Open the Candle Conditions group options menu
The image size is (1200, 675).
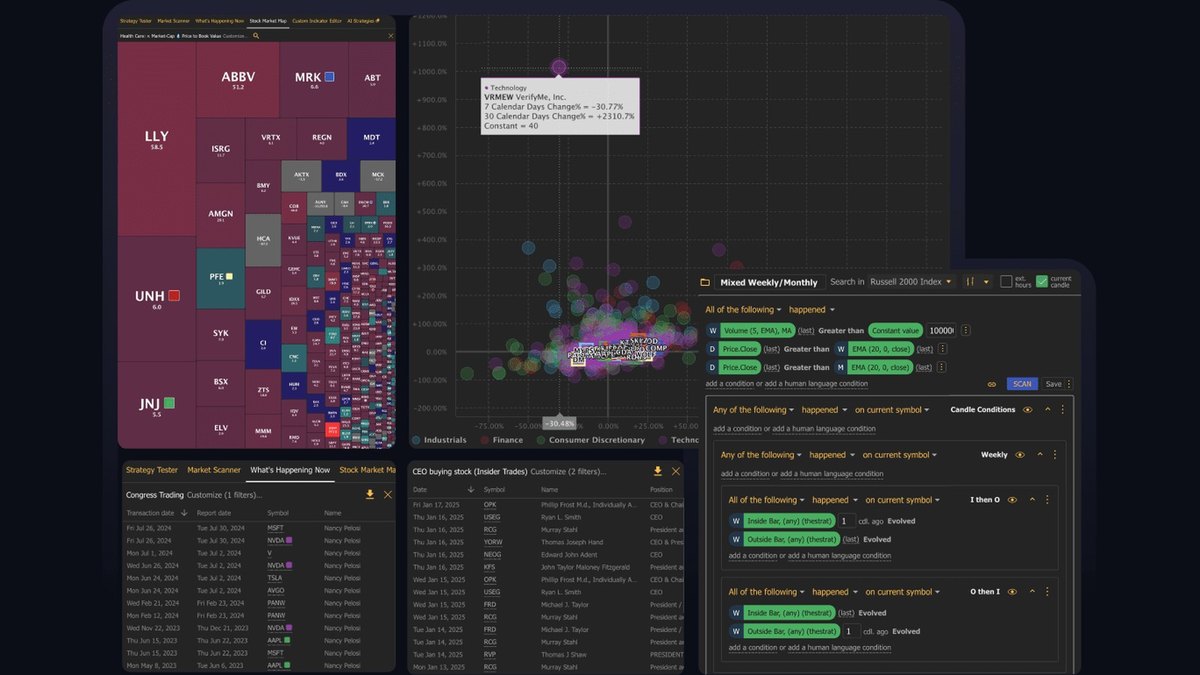(1062, 409)
